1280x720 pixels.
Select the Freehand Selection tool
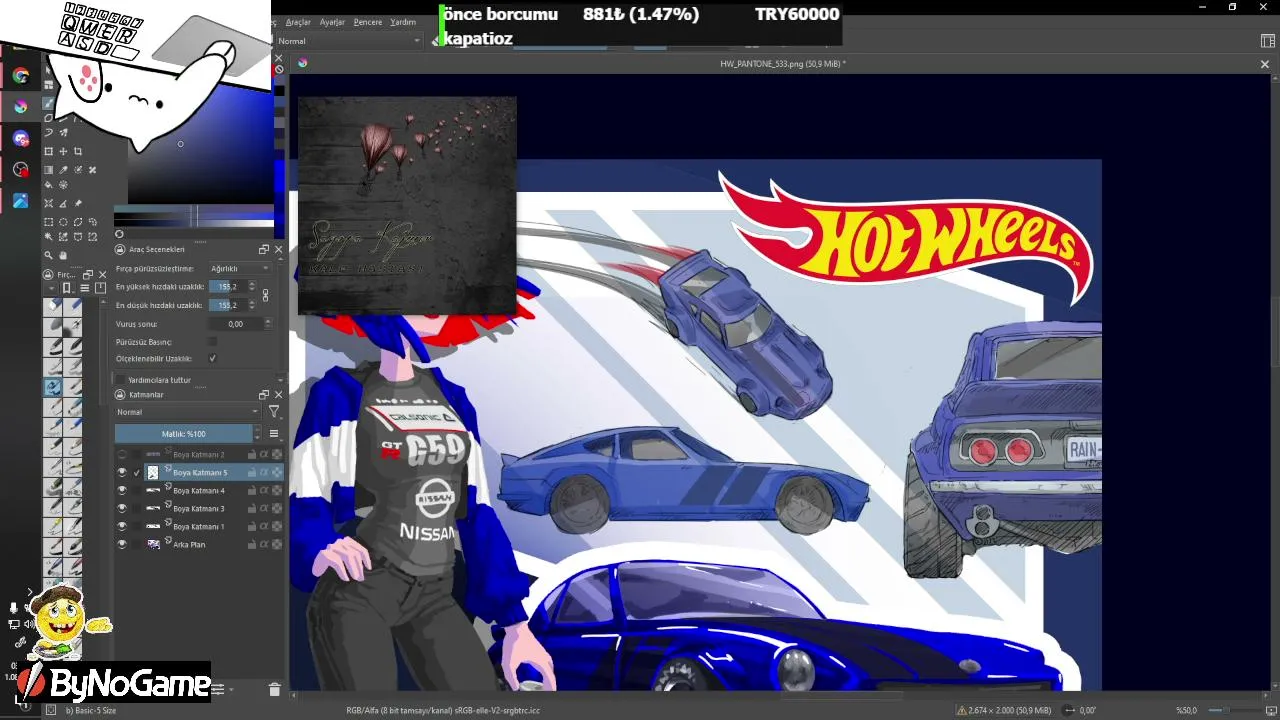click(x=93, y=222)
